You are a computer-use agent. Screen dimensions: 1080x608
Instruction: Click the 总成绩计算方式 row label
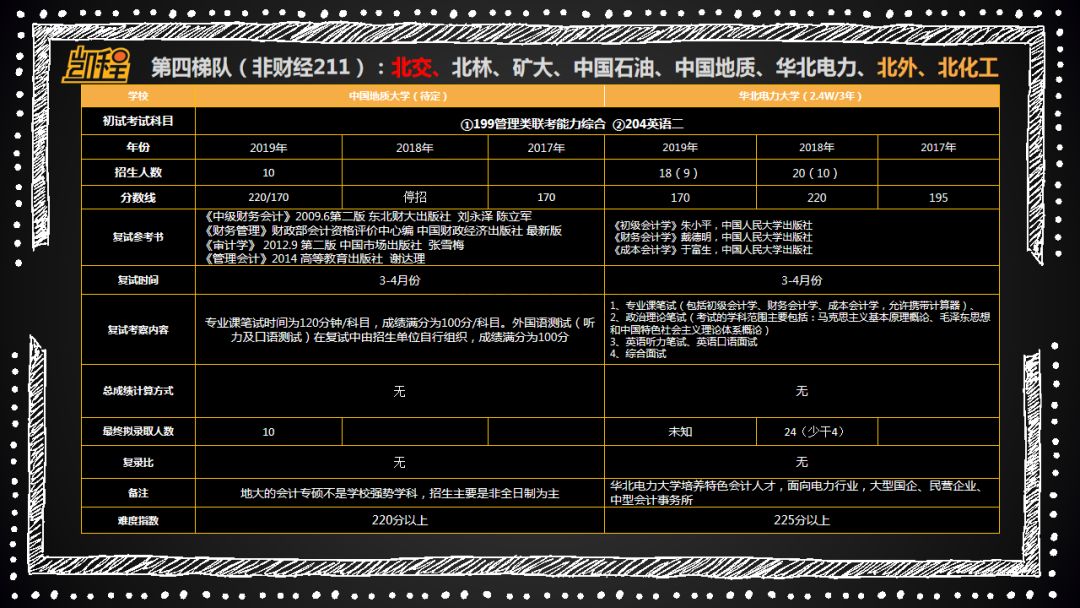click(x=138, y=390)
